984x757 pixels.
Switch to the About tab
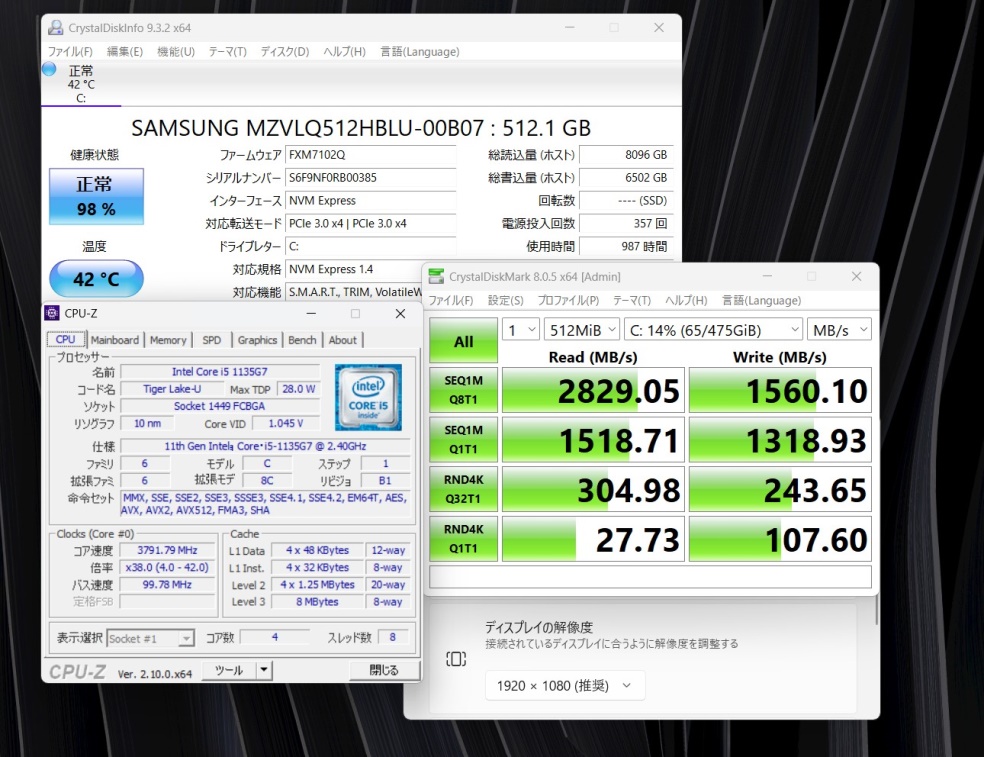(x=343, y=340)
